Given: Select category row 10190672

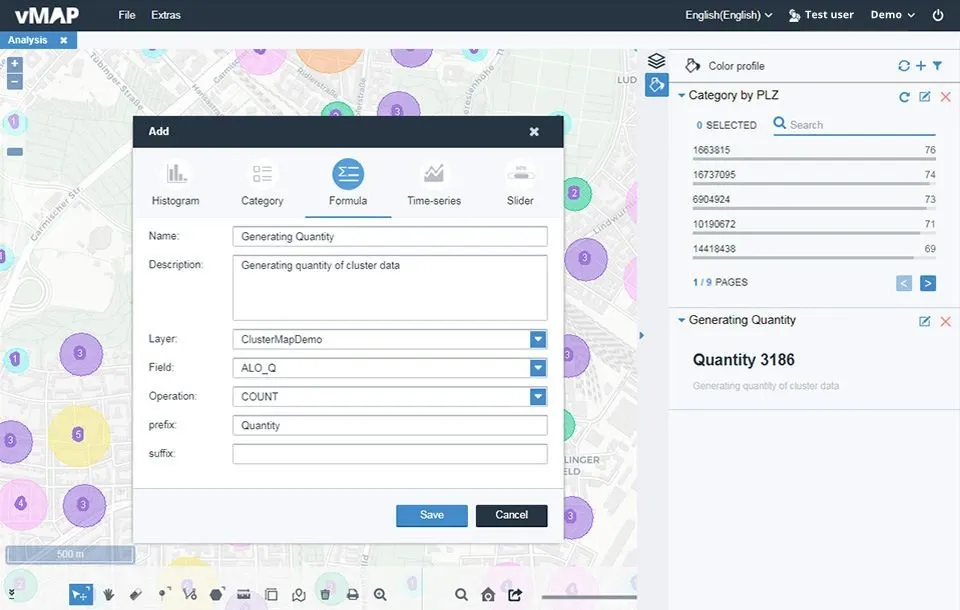Looking at the screenshot, I should [814, 226].
